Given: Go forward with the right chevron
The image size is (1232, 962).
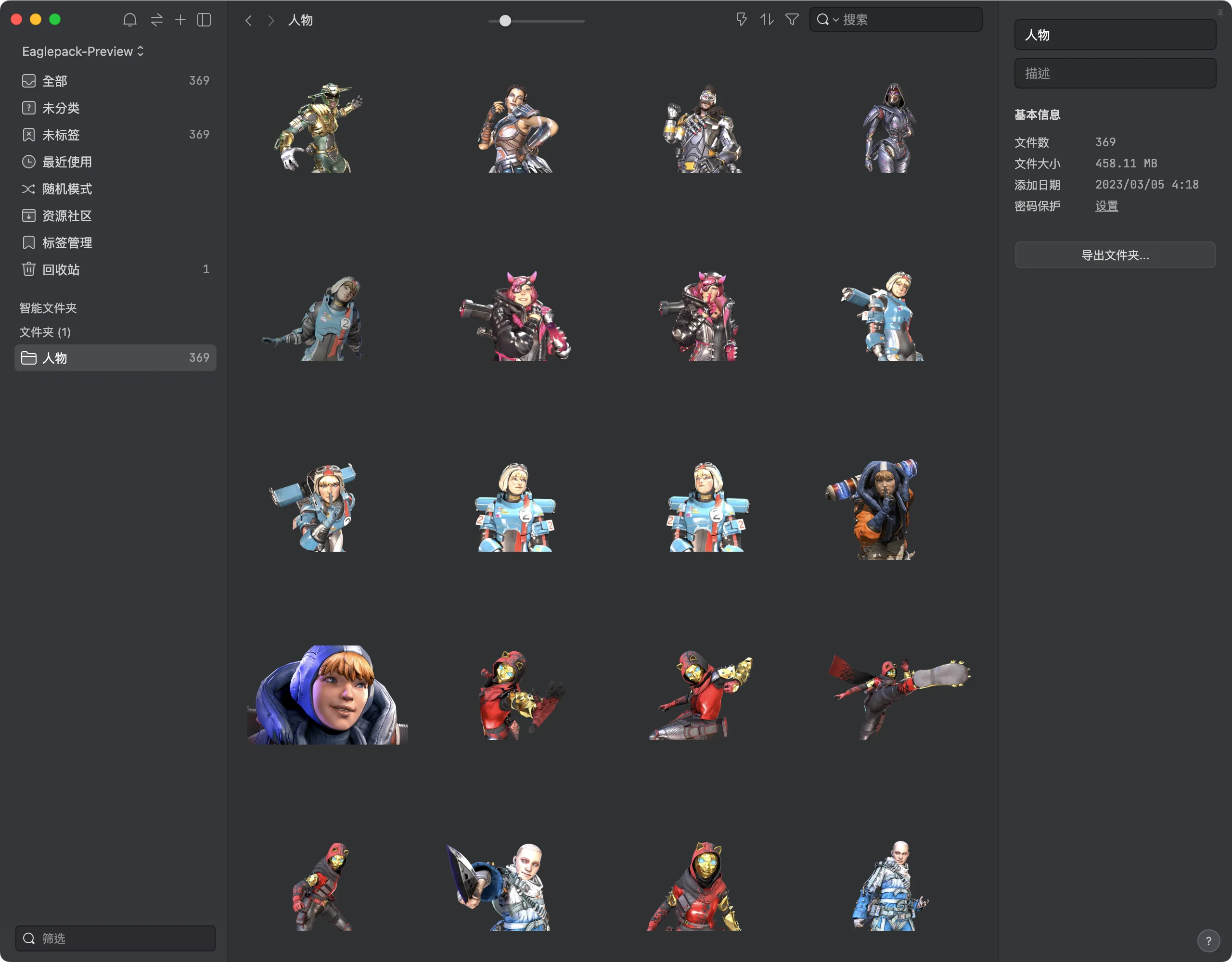Looking at the screenshot, I should pyautogui.click(x=271, y=21).
